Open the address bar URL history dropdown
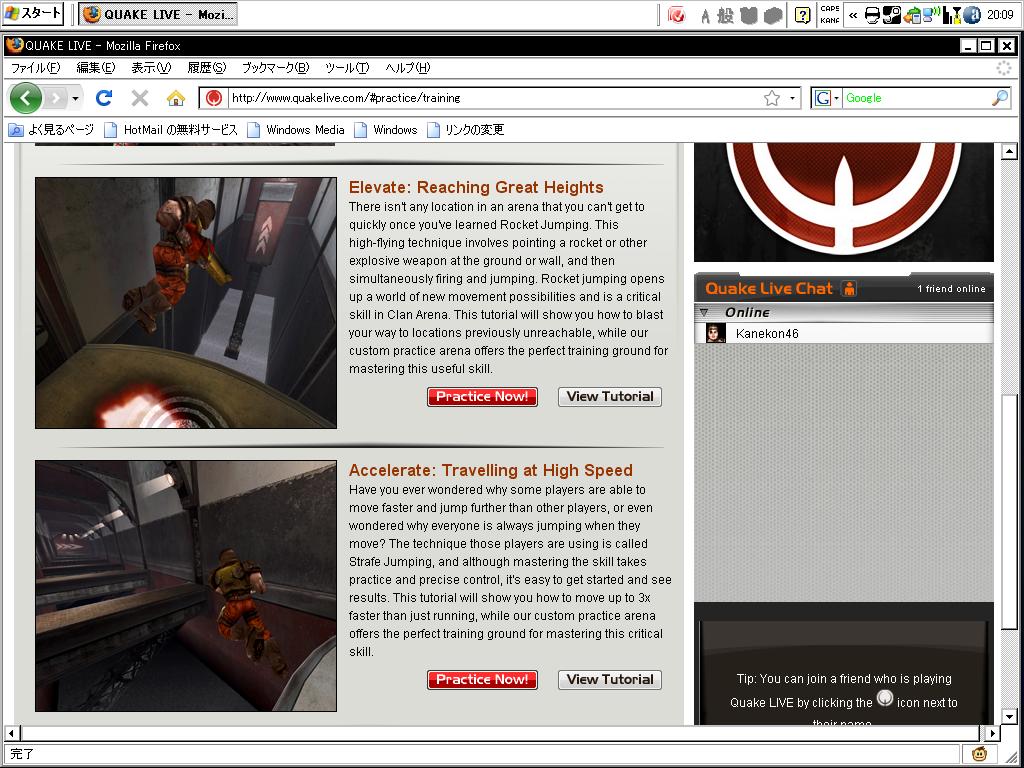 coord(792,98)
